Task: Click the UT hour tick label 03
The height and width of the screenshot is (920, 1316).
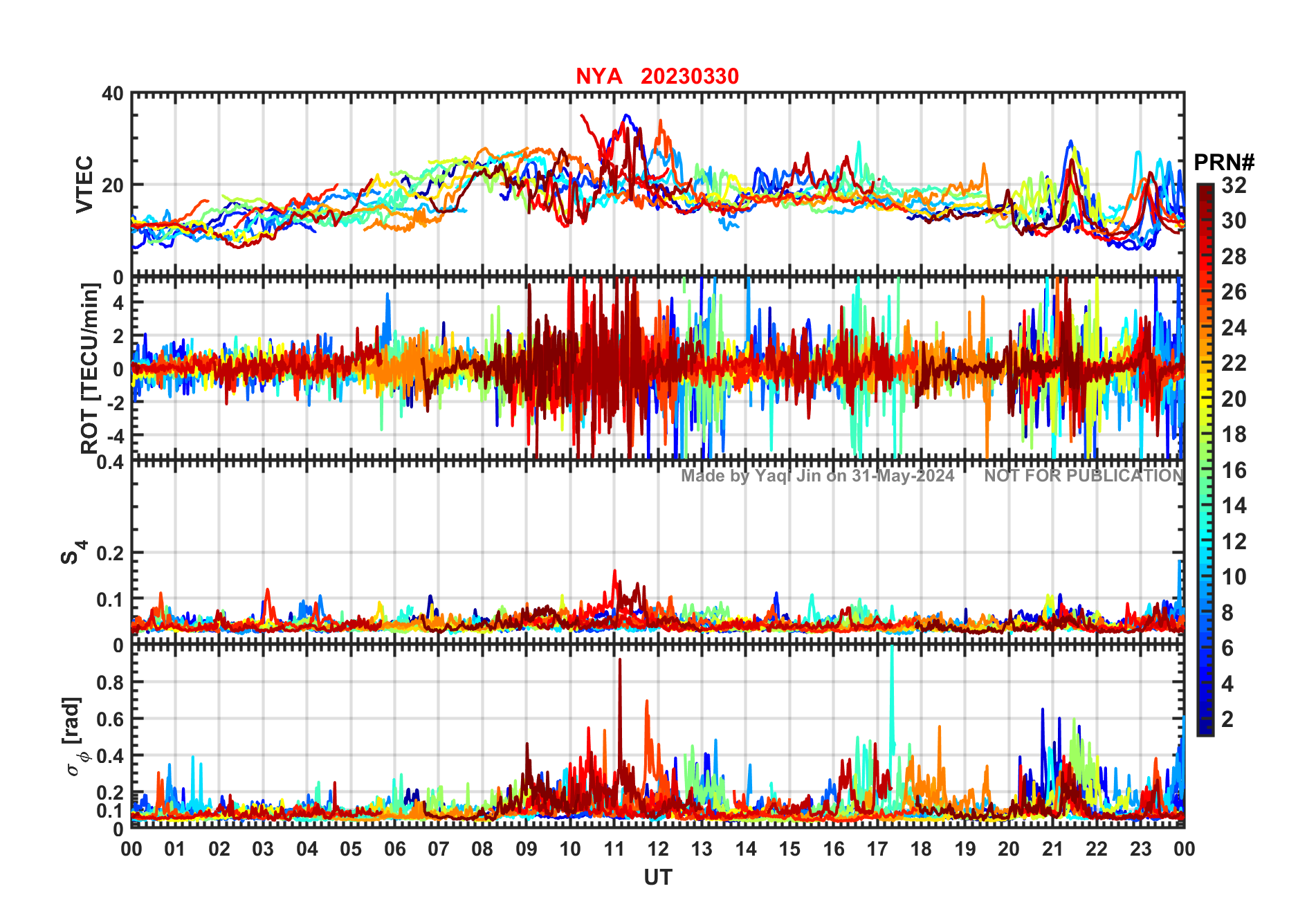Action: pyautogui.click(x=263, y=849)
